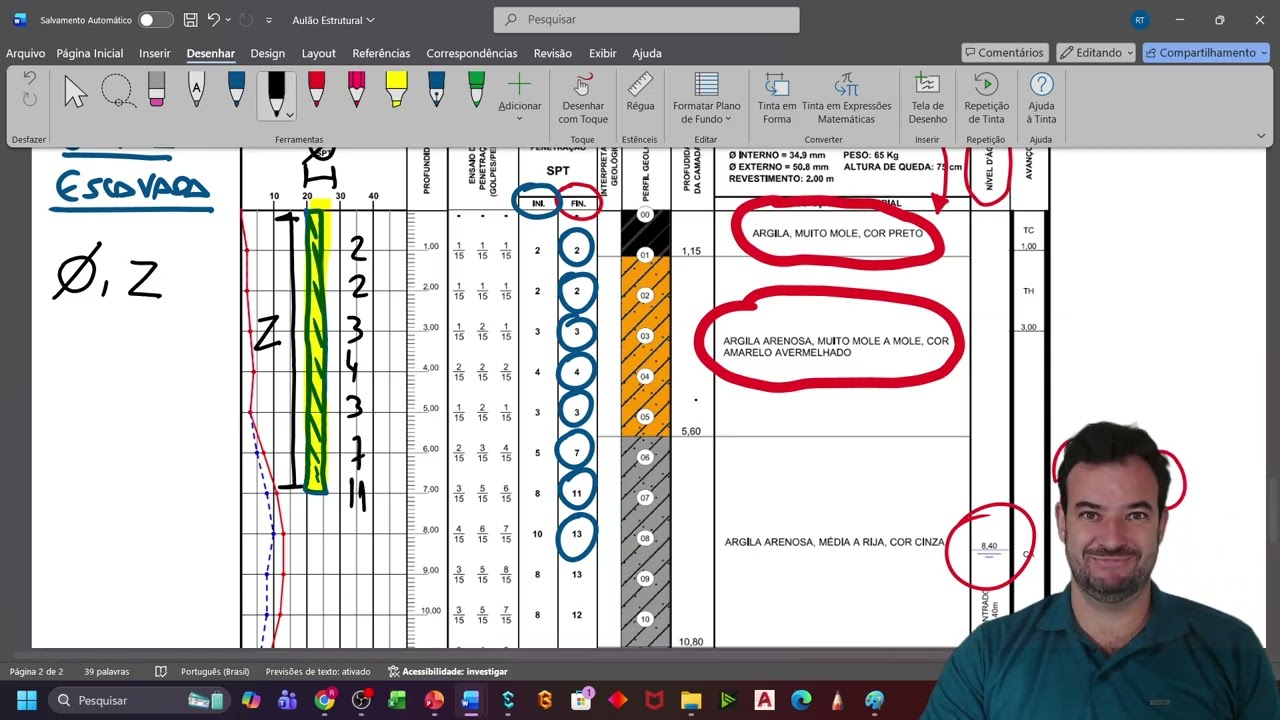Open the Layout tab
Screen dimensions: 1280x720
(319, 53)
